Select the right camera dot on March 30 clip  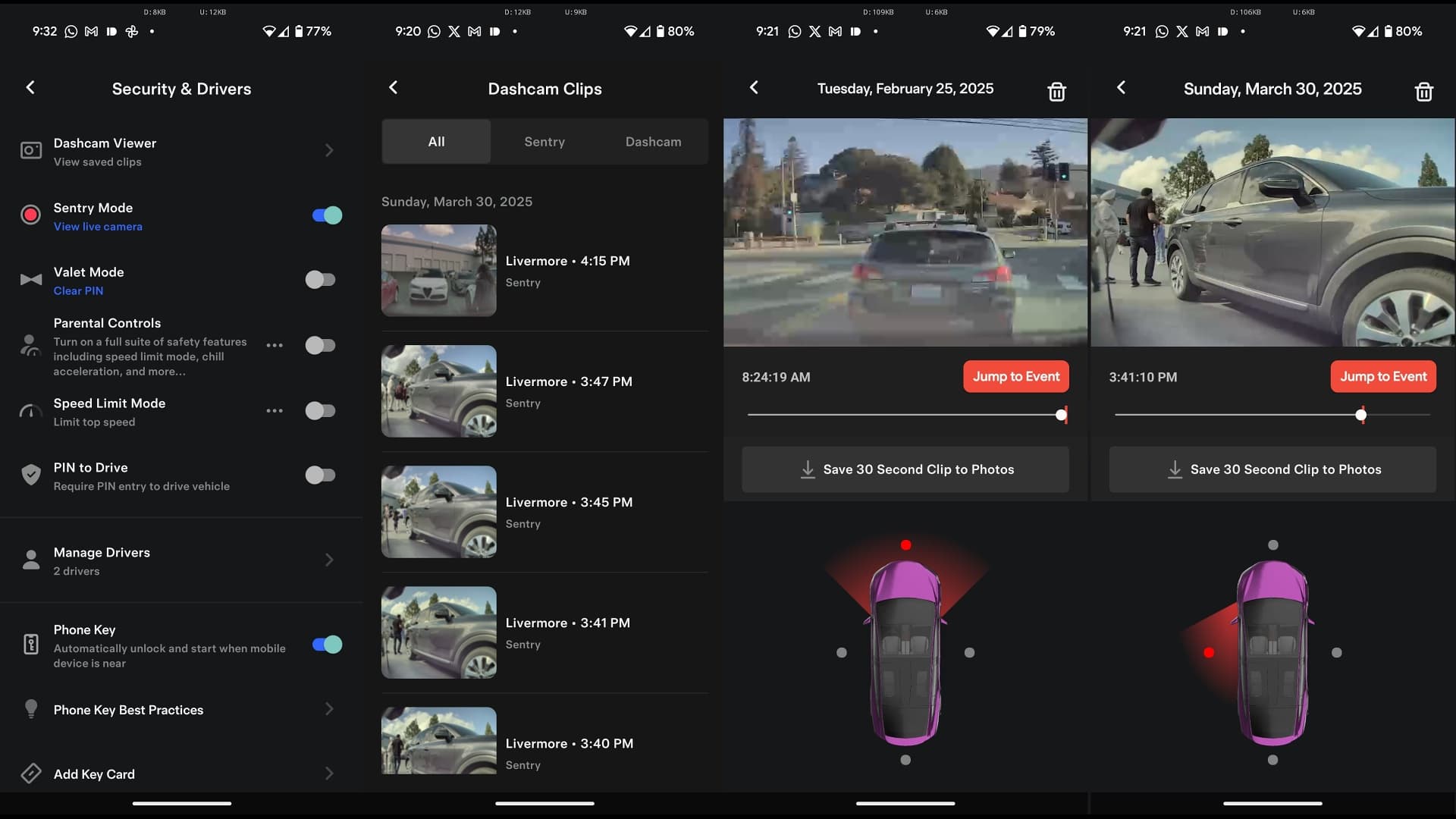click(x=1337, y=653)
